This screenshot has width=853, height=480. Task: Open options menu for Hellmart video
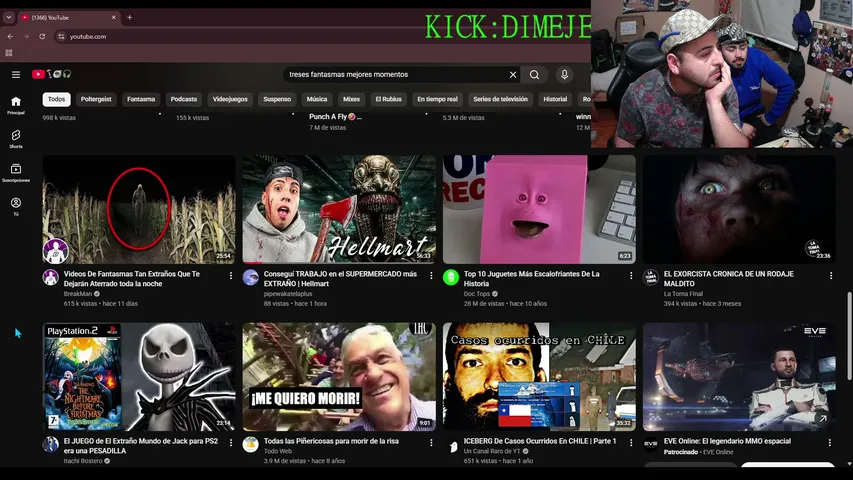pyautogui.click(x=431, y=276)
